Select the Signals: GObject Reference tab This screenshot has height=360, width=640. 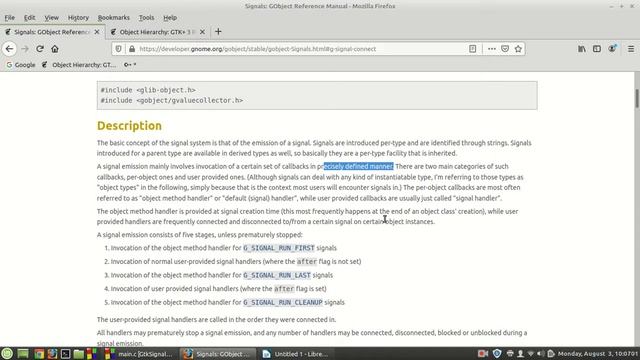pyautogui.click(x=52, y=32)
